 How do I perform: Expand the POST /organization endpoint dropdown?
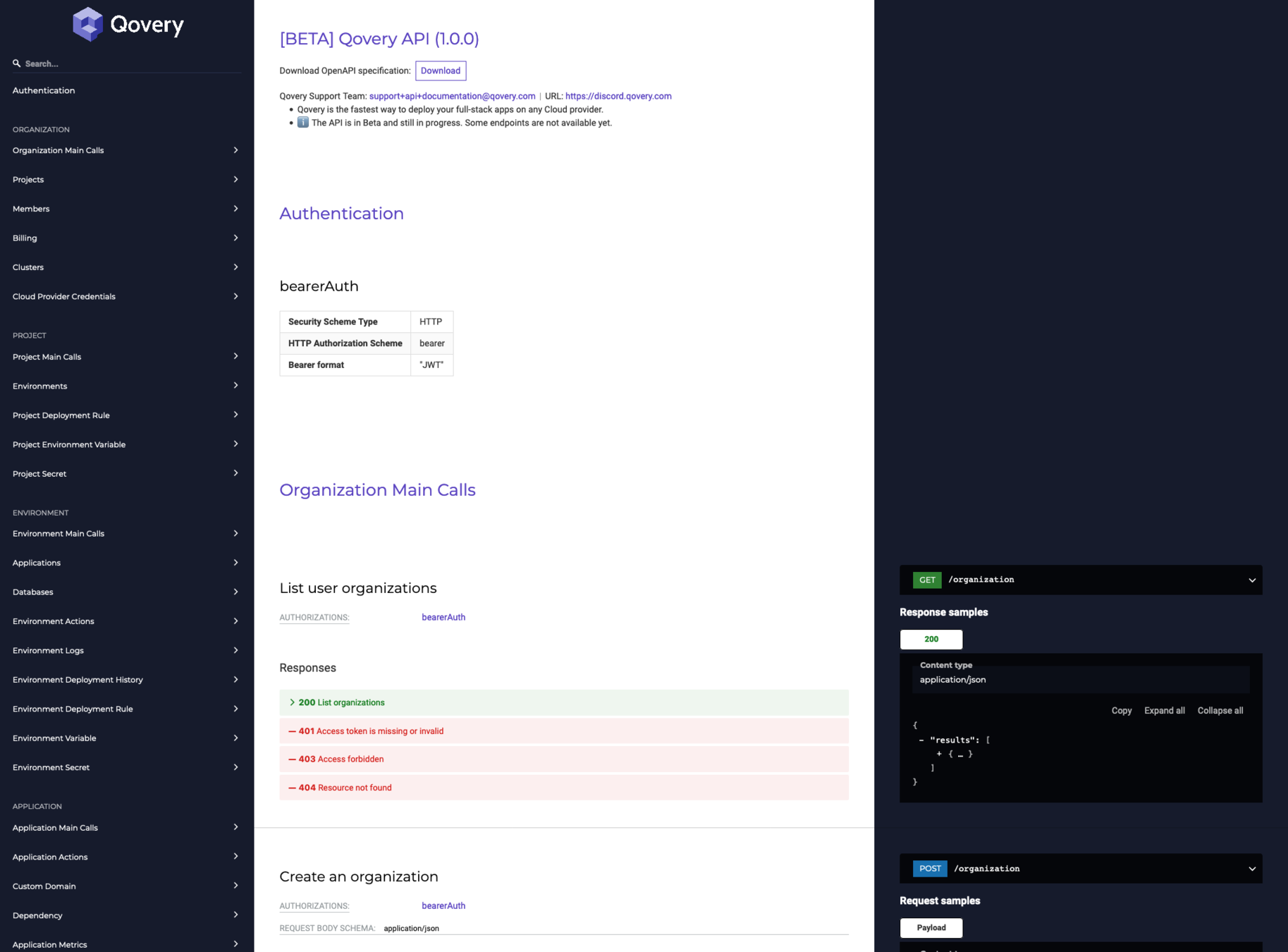(1252, 869)
